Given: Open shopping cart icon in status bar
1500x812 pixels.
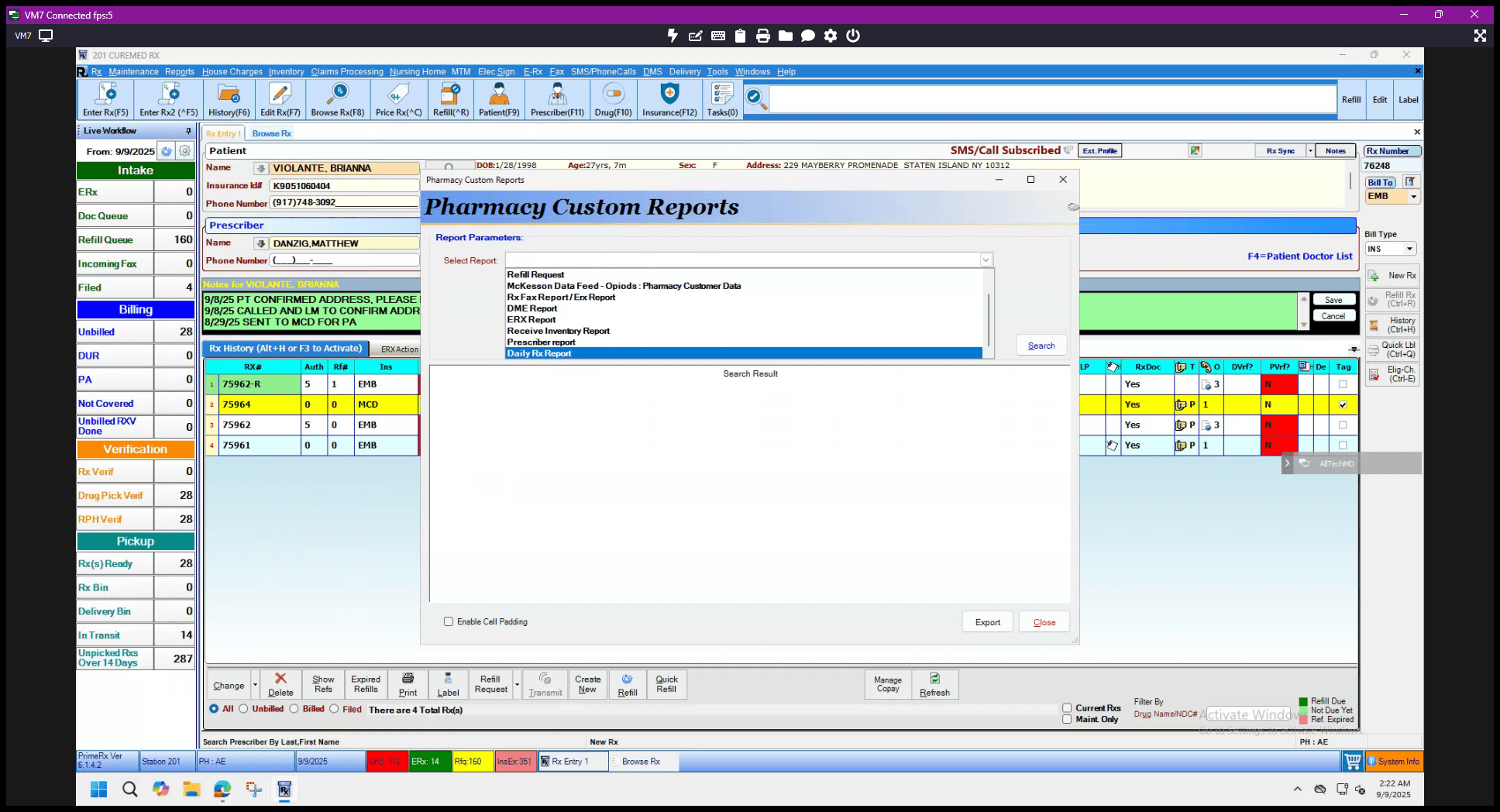Looking at the screenshot, I should click(1353, 762).
